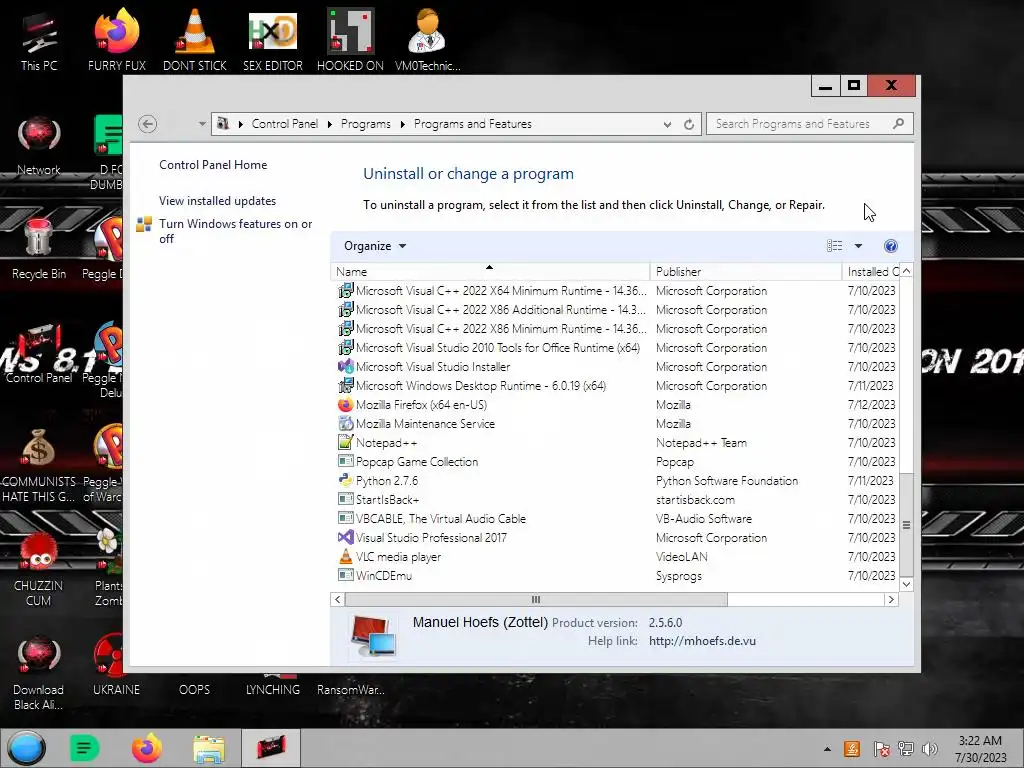Screen dimensions: 1024x768
Task: Select Python 2.7.6 entry
Action: [615, 481]
